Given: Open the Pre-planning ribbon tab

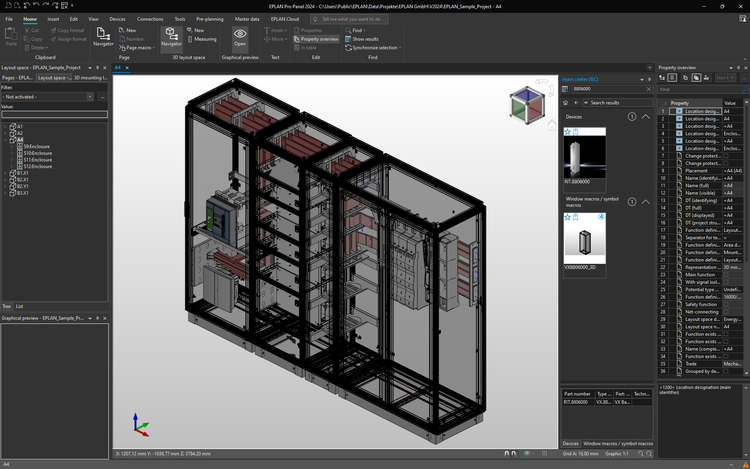Looking at the screenshot, I should tap(210, 18).
